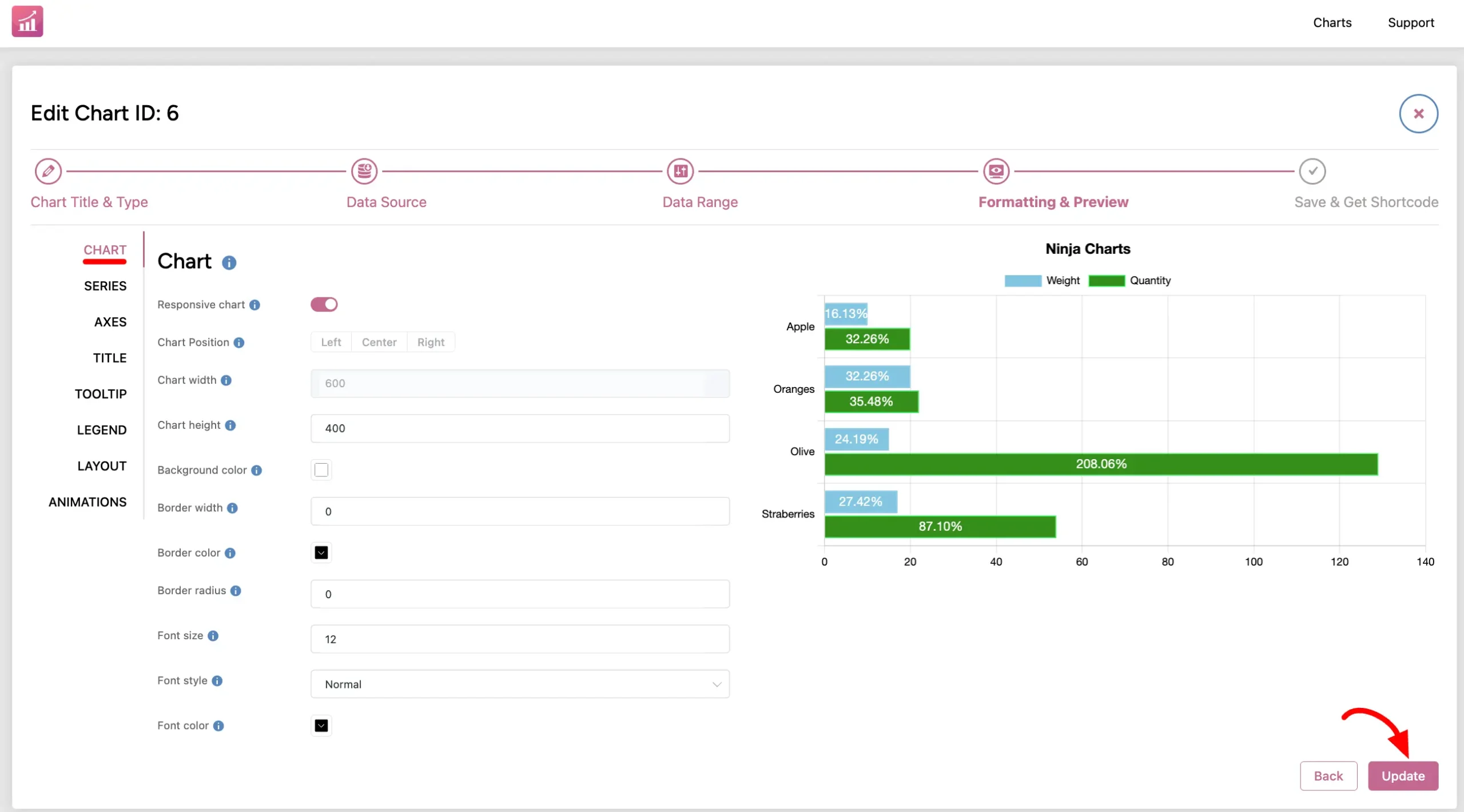The height and width of the screenshot is (812, 1464).
Task: Open the Font color swatch picker
Action: 321,726
